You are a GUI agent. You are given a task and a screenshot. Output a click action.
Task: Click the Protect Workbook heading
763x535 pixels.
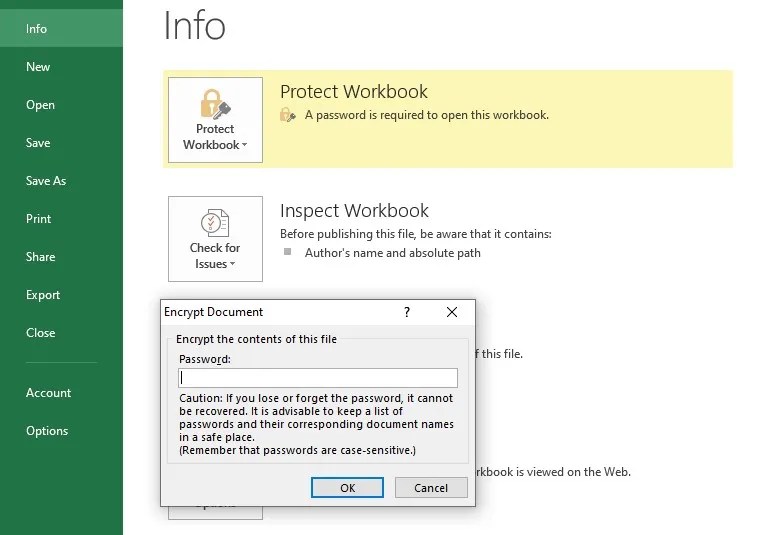[x=354, y=92]
